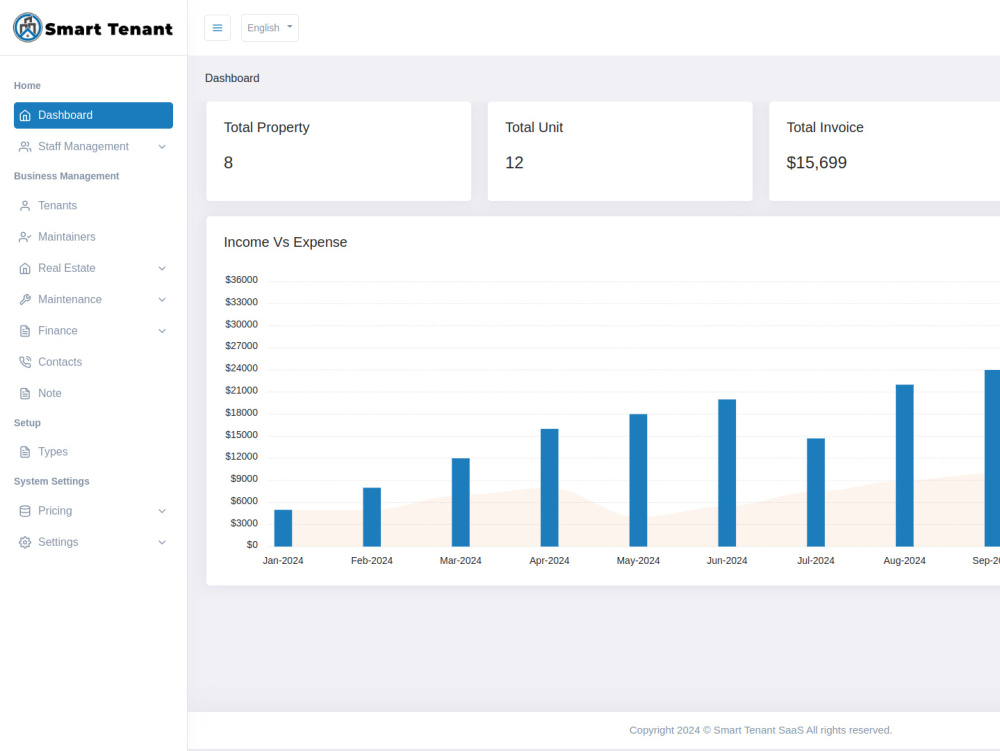Click the Settings menu label
This screenshot has width=1000, height=751.
click(58, 543)
